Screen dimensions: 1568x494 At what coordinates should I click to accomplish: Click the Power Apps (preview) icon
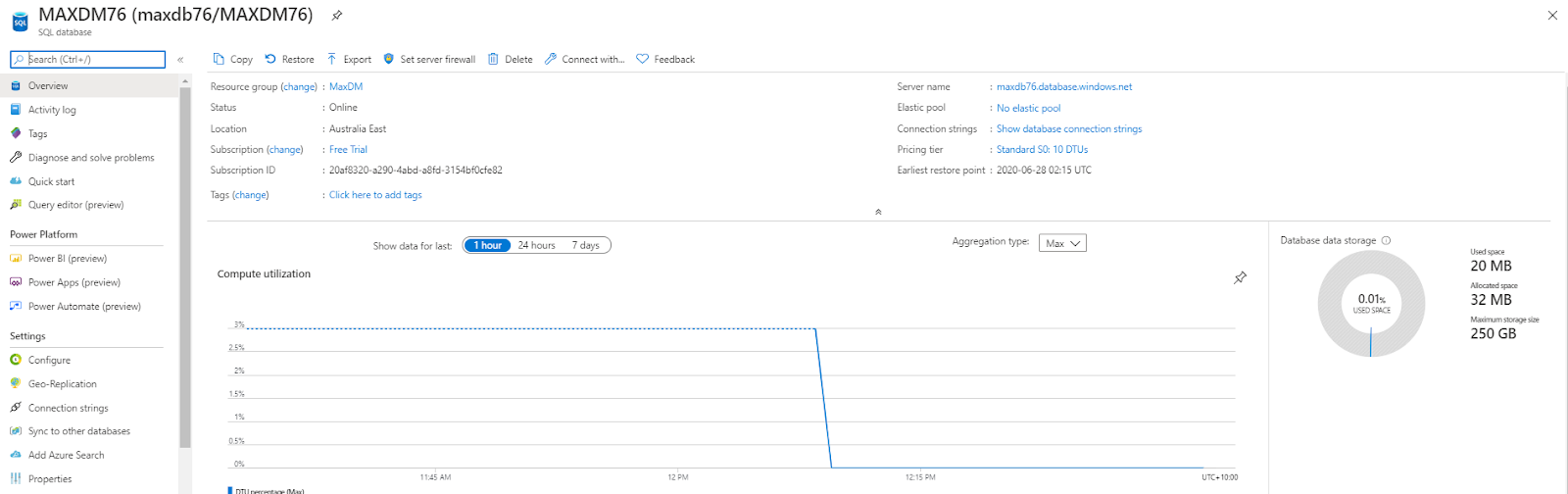[x=16, y=282]
